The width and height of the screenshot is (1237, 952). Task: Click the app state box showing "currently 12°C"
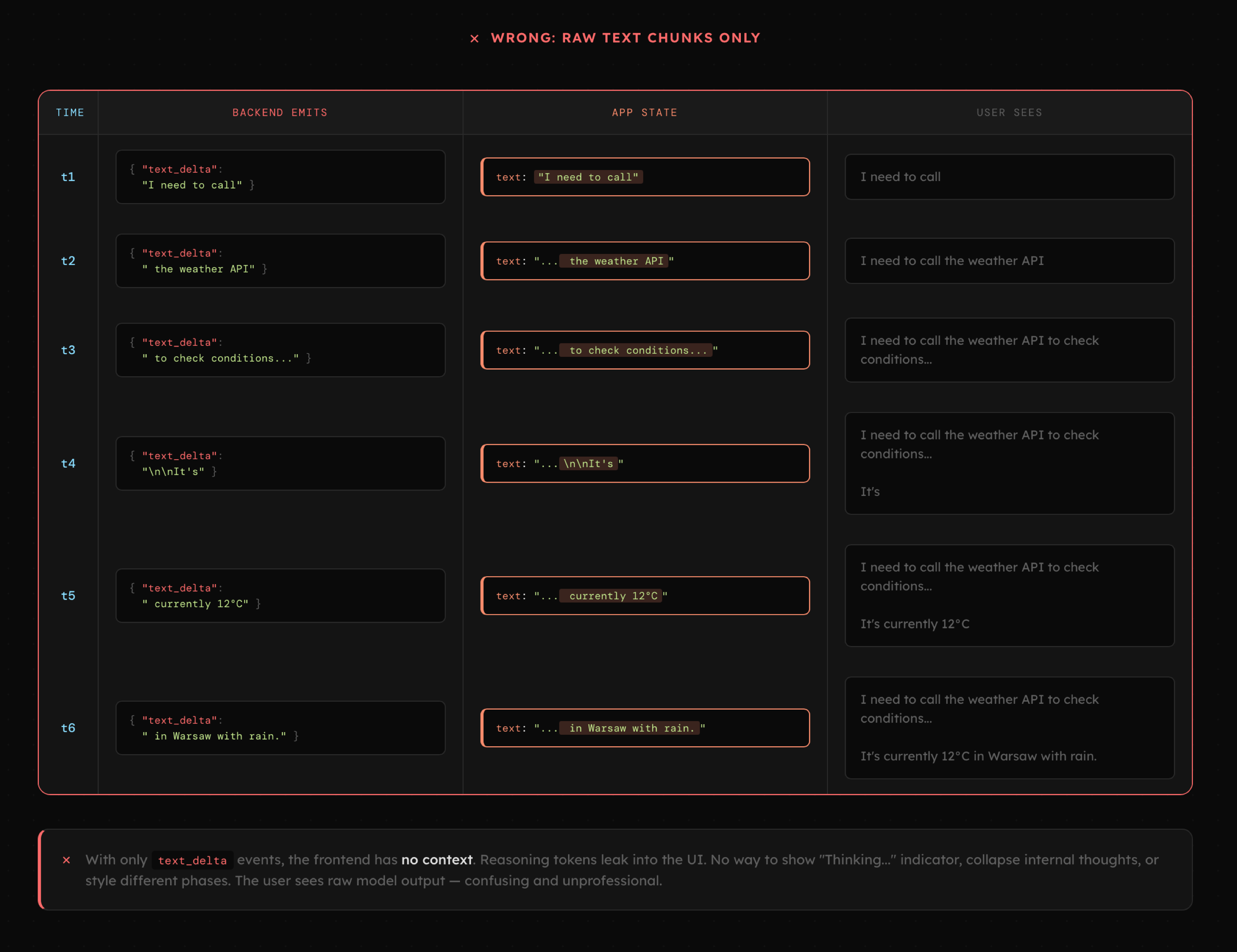[645, 596]
